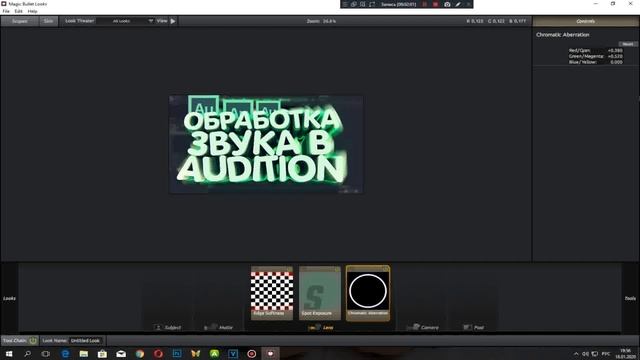
Task: Click the camera snapshot icon in recorder bar
Action: tap(447, 4)
